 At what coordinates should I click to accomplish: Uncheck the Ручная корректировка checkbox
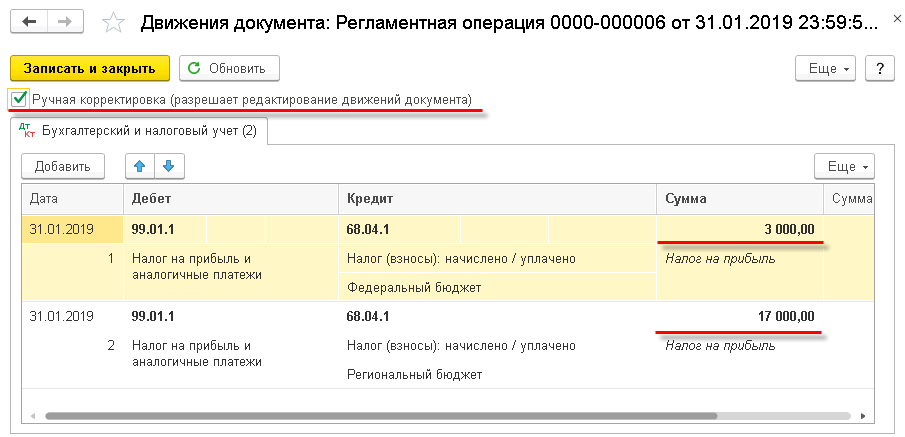(x=18, y=99)
